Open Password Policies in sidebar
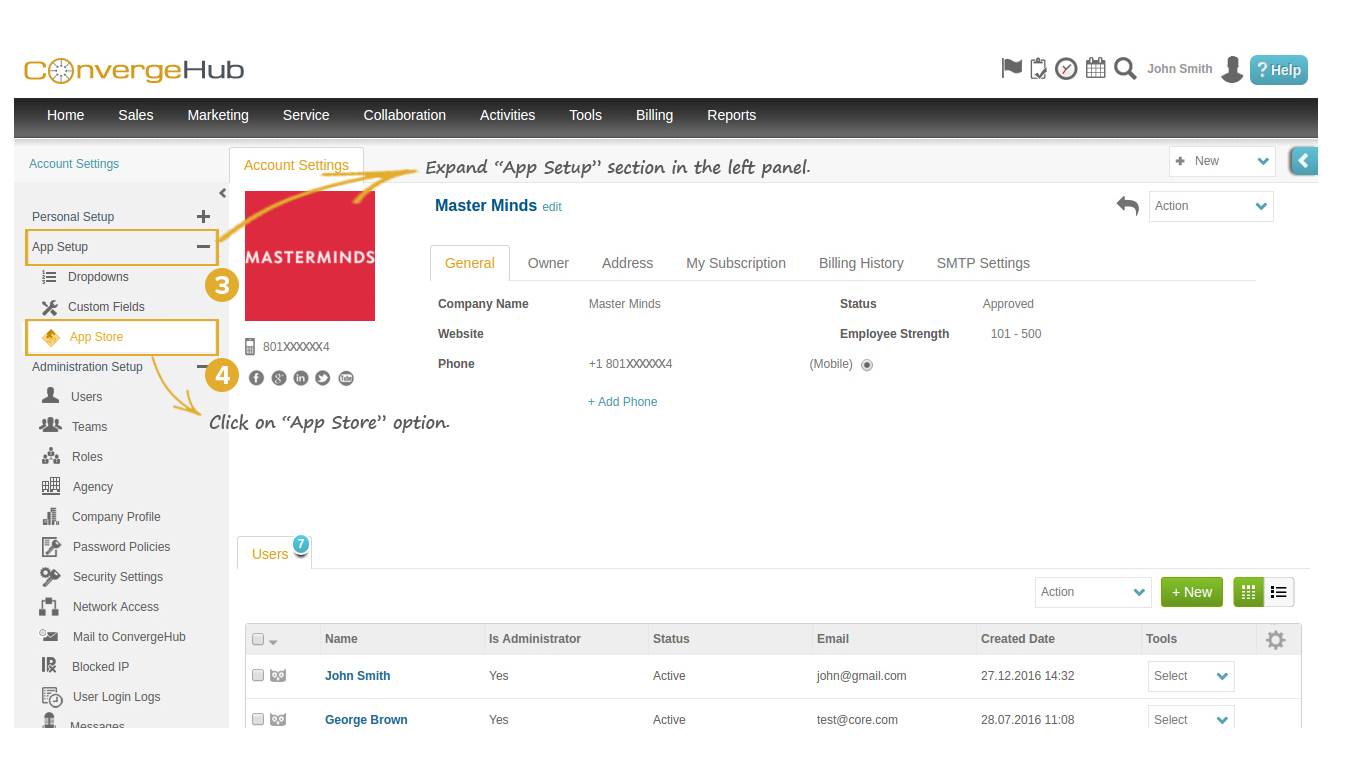Screen dimensions: 1349x770 (121, 547)
